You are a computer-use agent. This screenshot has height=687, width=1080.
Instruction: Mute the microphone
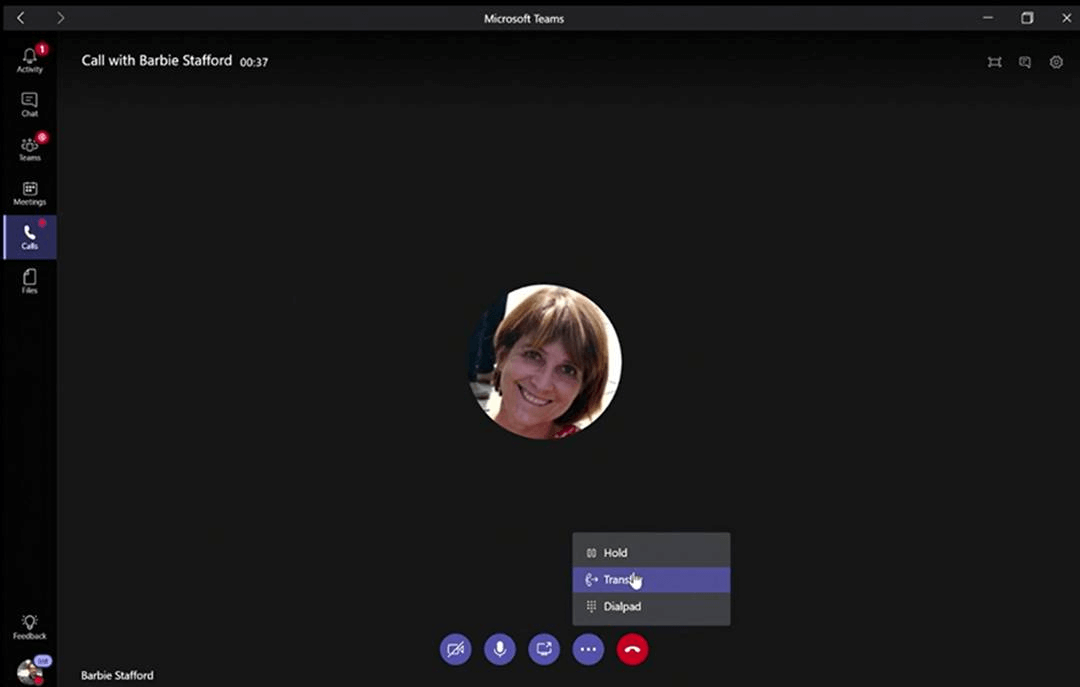(500, 649)
